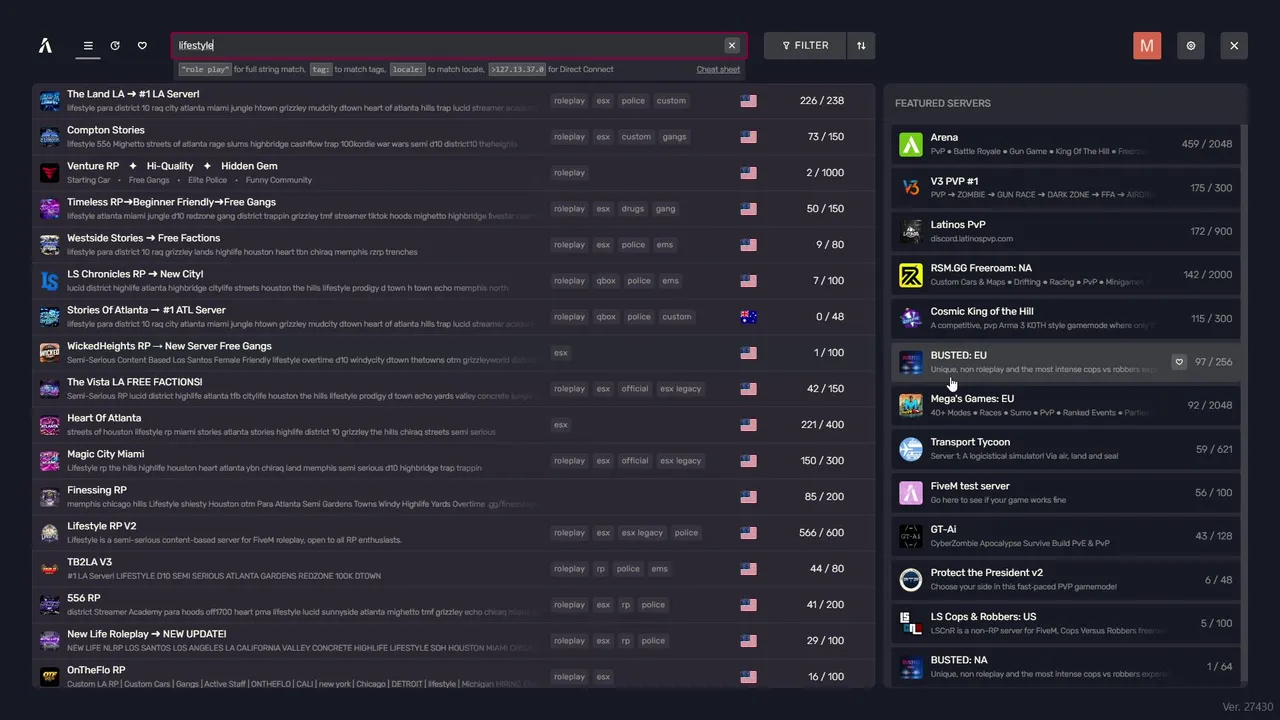Open BUSTED: NA featured server
Viewport: 1280px width, 720px height.
(x=1066, y=666)
